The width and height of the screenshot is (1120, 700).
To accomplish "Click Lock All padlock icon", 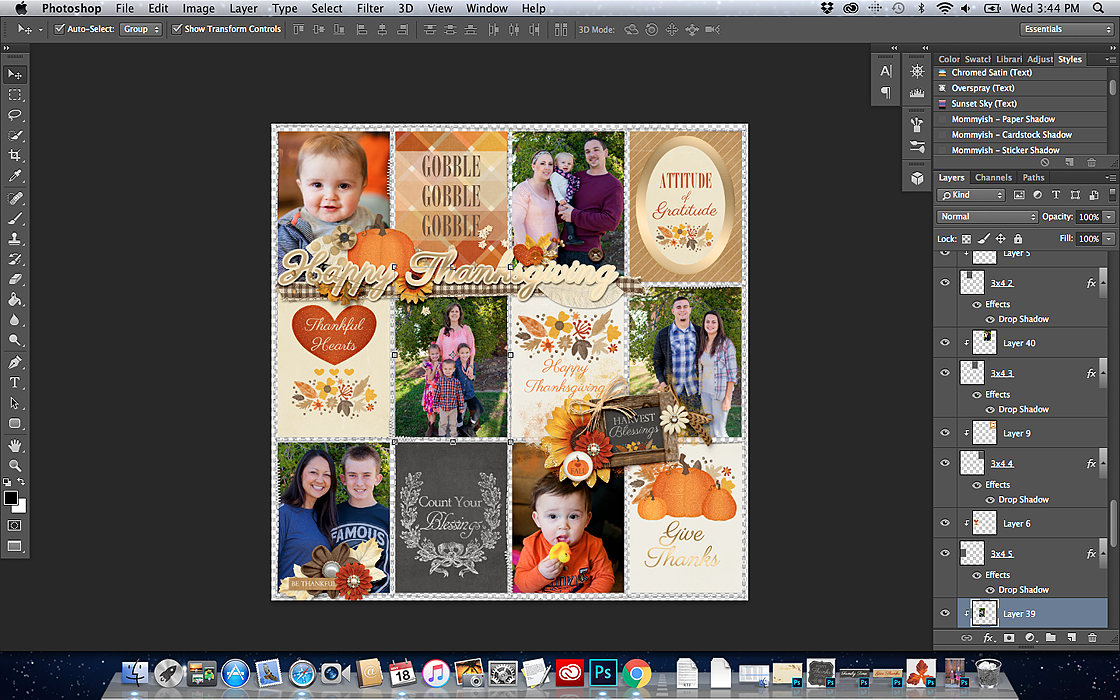I will (x=1018, y=239).
